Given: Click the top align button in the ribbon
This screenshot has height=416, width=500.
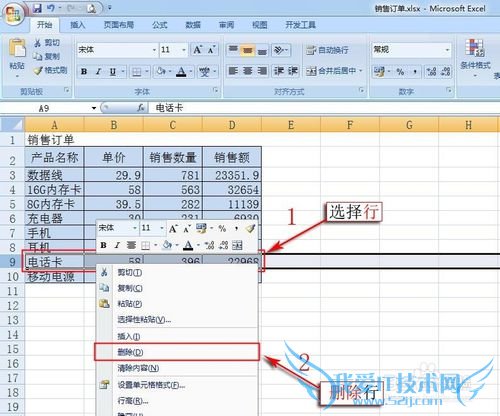Looking at the screenshot, I should coord(233,50).
